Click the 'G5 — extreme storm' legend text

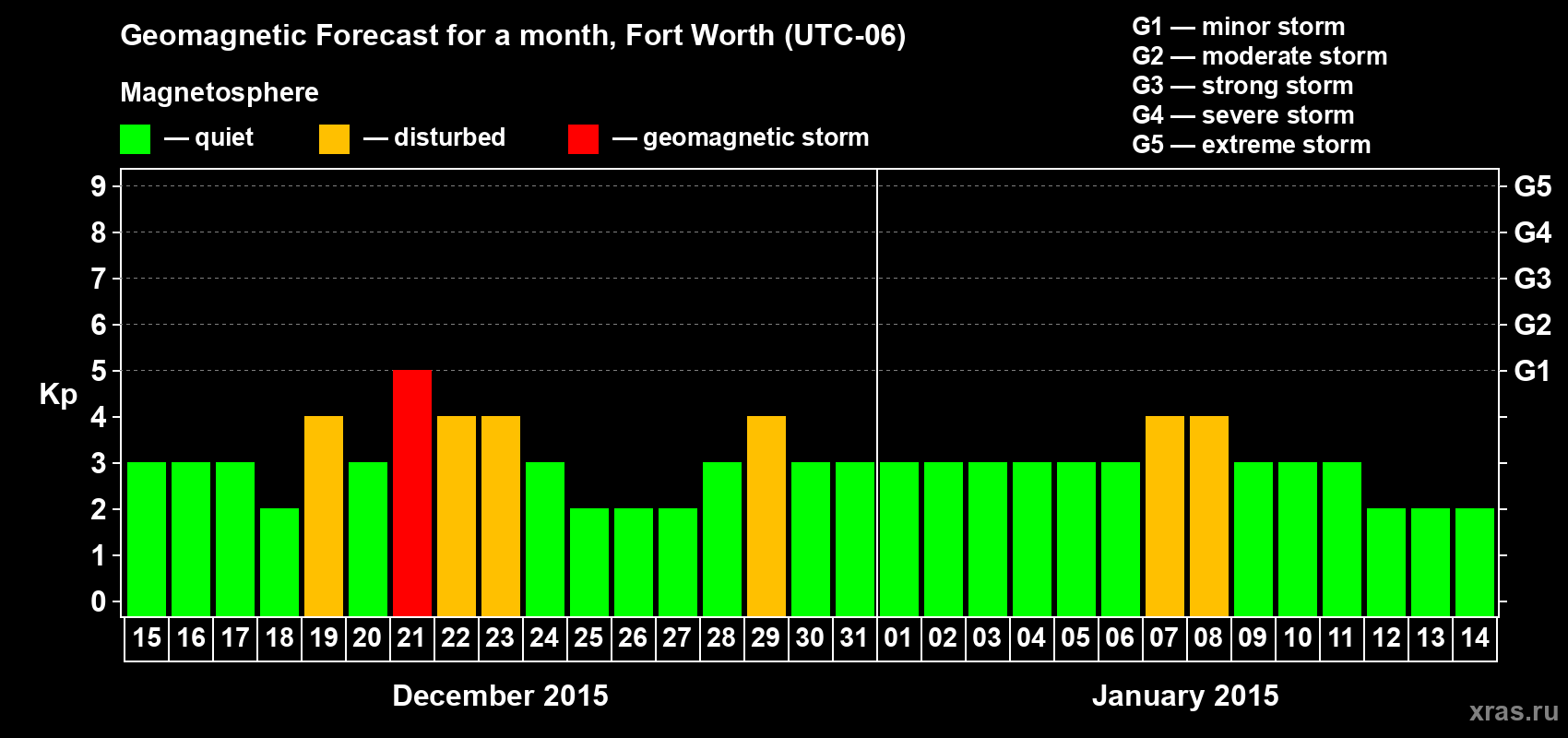click(1252, 145)
